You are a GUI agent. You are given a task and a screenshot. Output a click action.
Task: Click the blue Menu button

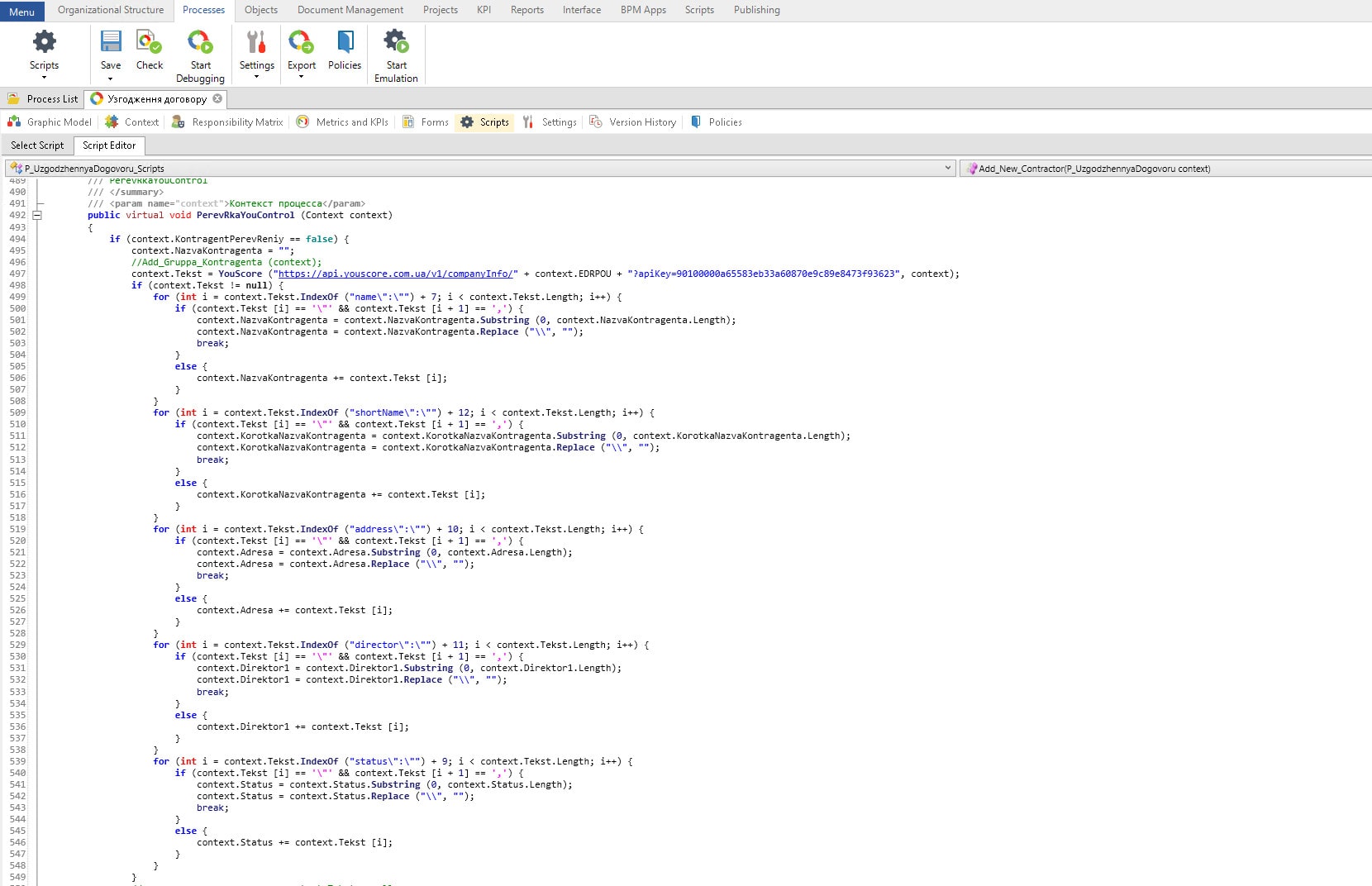(x=21, y=12)
